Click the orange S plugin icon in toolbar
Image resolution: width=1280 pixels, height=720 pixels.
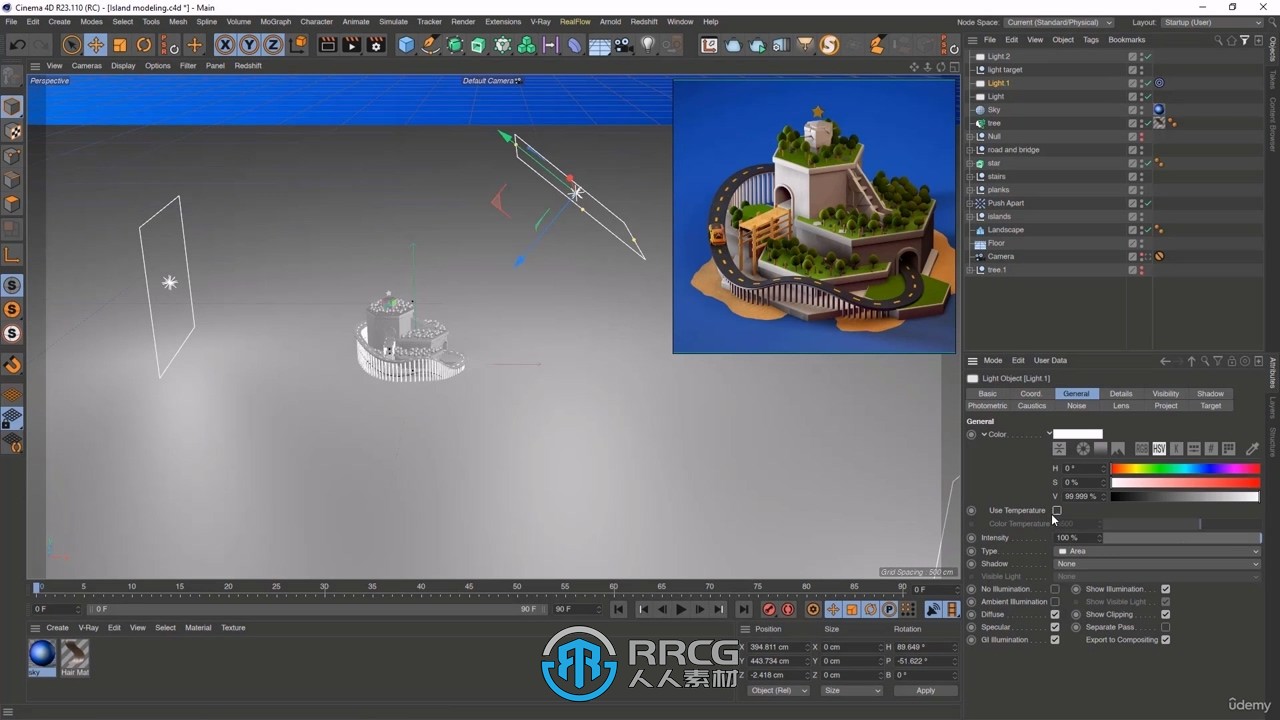coord(829,44)
